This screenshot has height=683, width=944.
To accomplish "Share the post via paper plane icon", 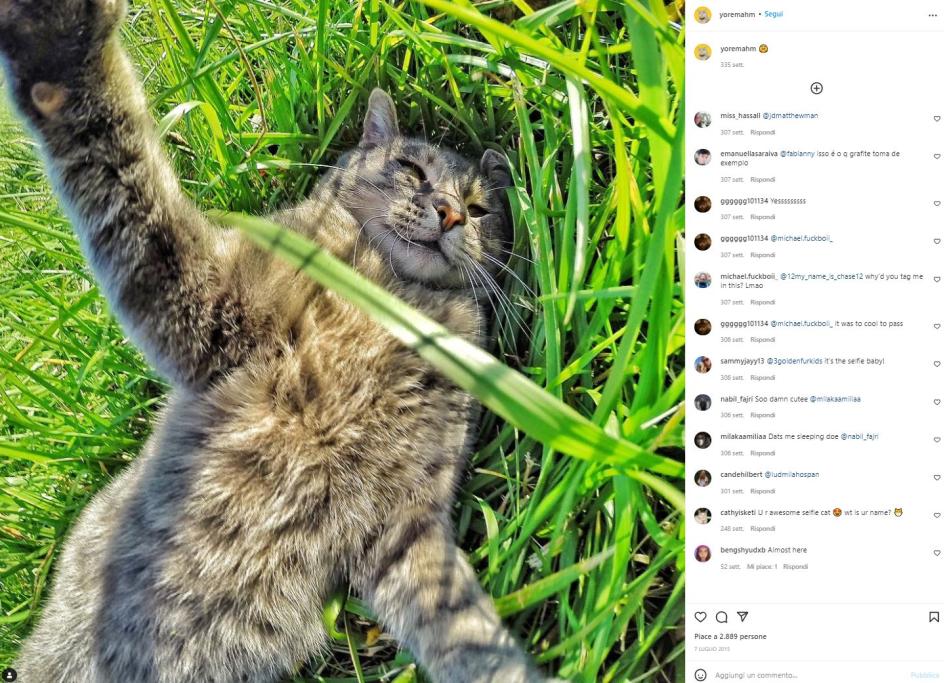I will (x=742, y=616).
